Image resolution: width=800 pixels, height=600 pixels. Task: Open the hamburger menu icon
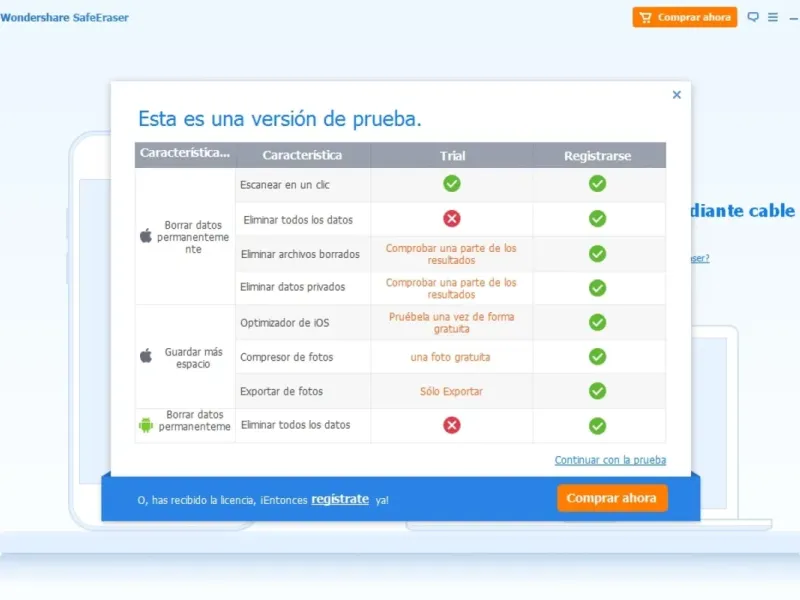773,17
